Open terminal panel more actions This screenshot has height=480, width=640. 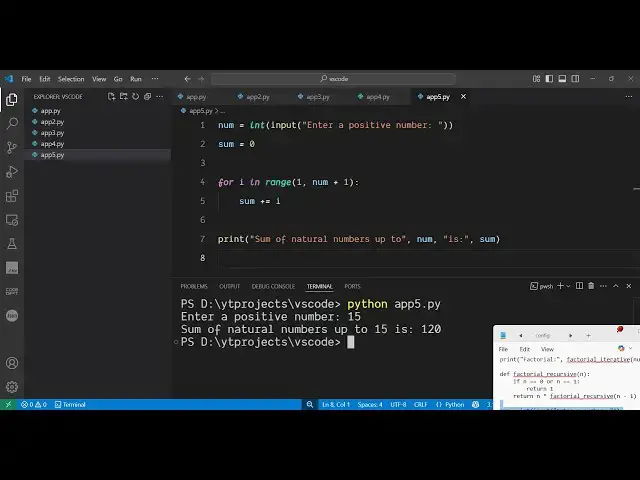point(603,286)
